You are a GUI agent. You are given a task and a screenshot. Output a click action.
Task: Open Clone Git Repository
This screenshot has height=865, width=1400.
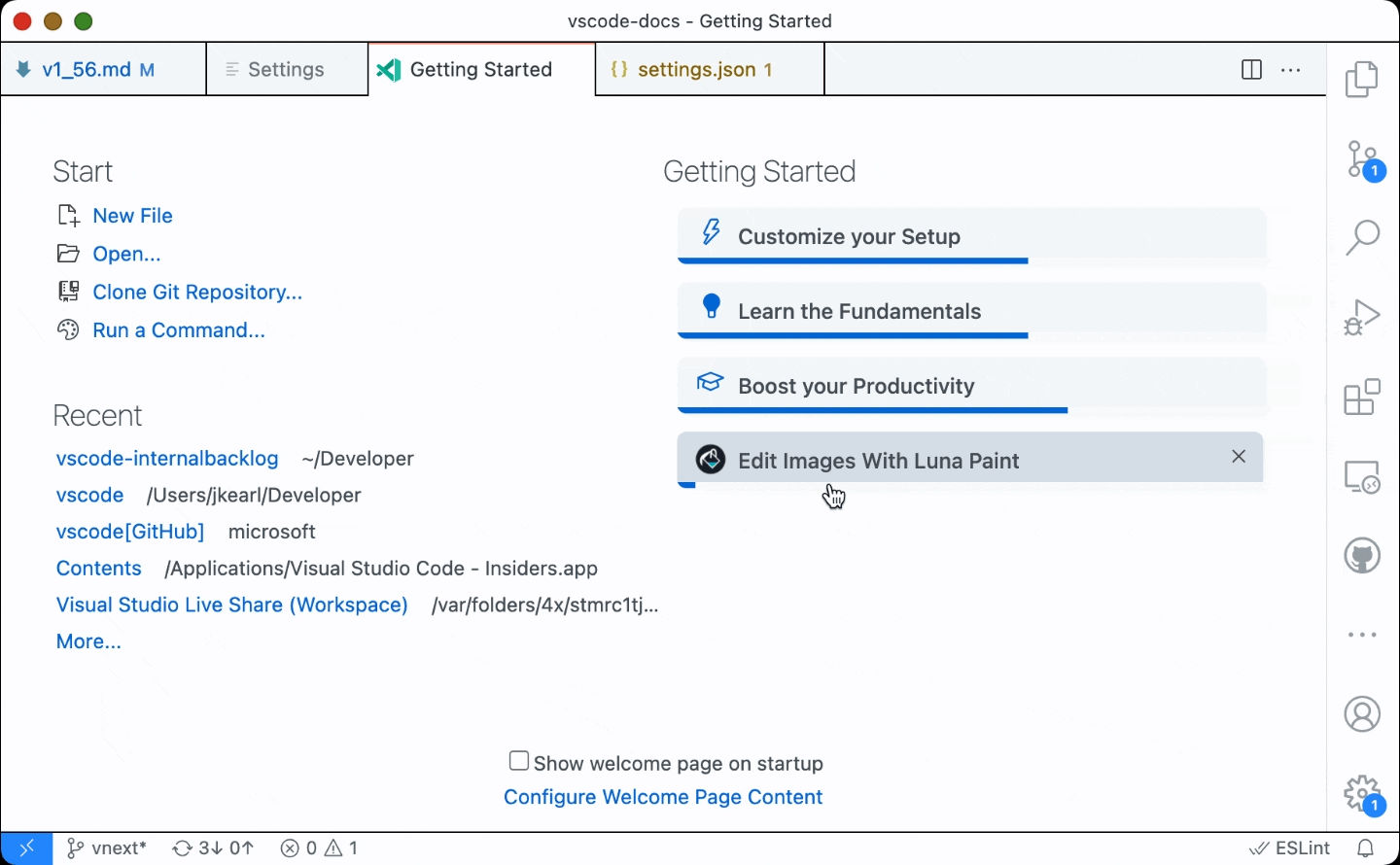196,292
